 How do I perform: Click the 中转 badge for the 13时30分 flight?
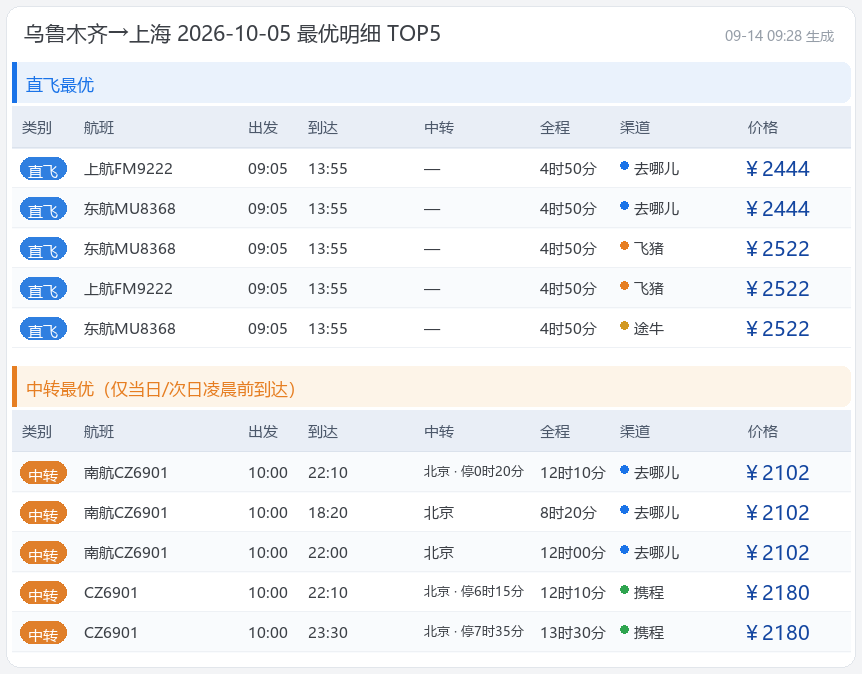(43, 633)
